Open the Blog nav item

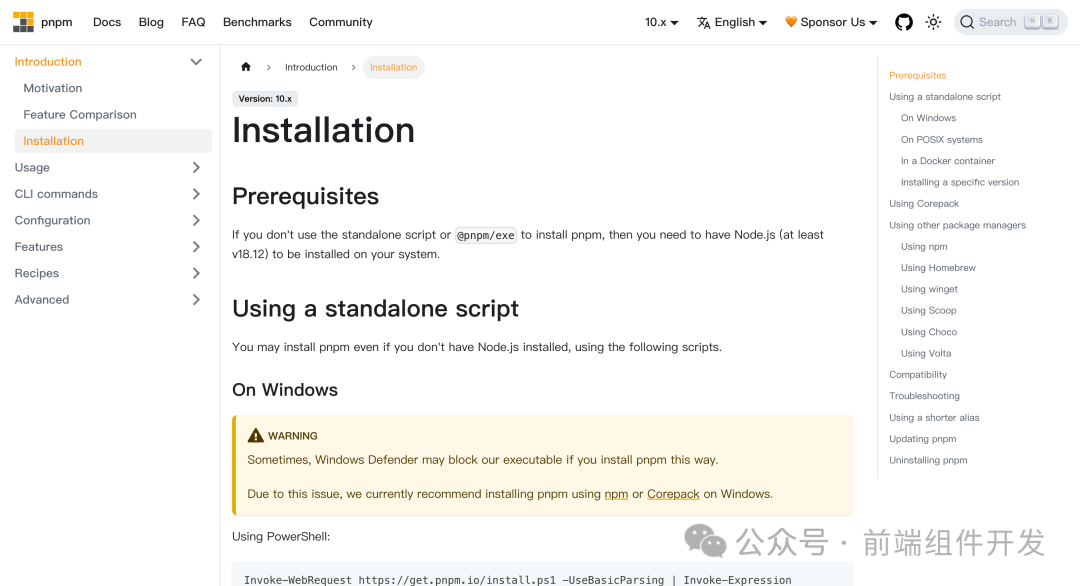(x=151, y=22)
